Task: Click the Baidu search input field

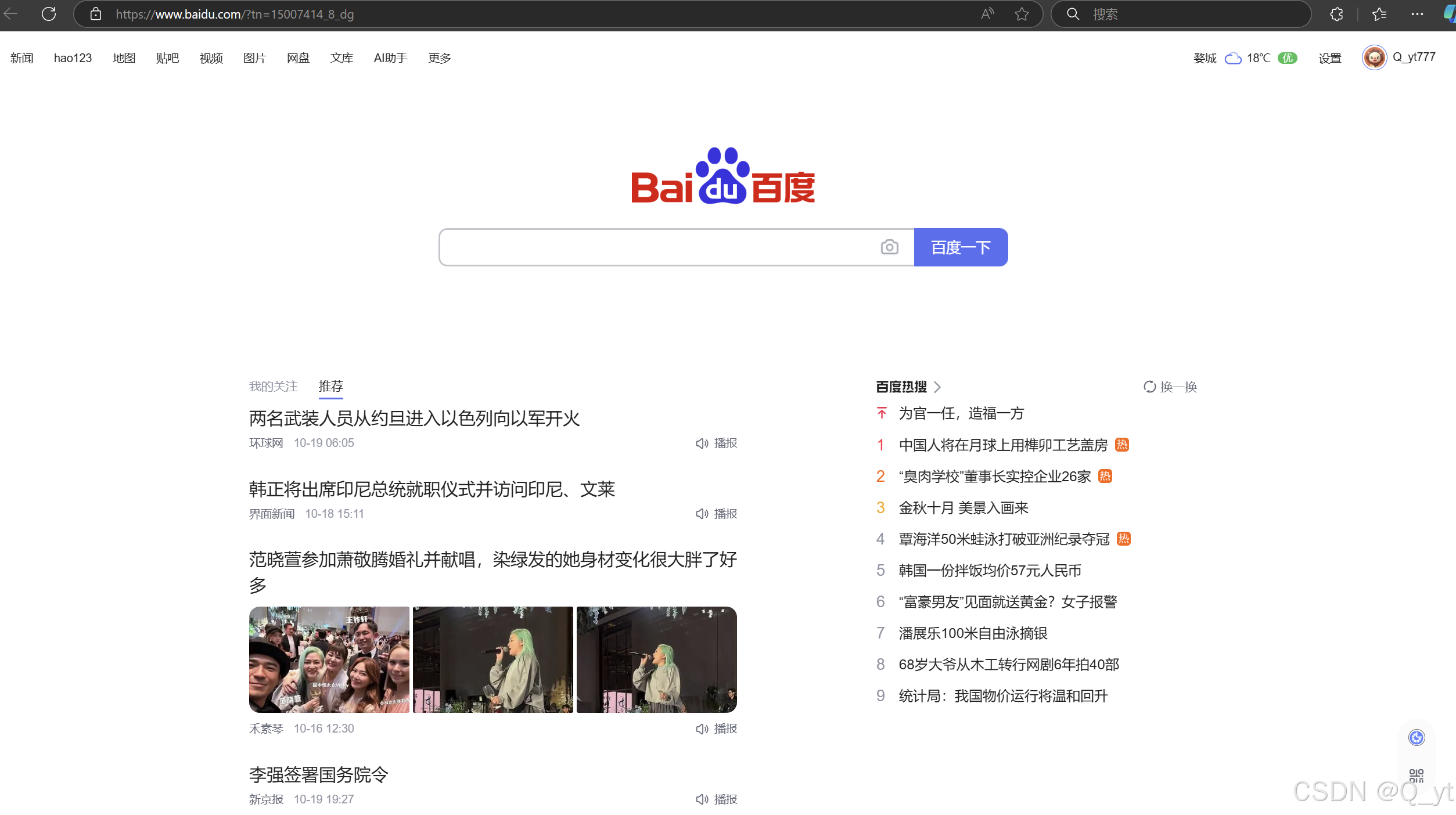Action: pyautogui.click(x=656, y=247)
